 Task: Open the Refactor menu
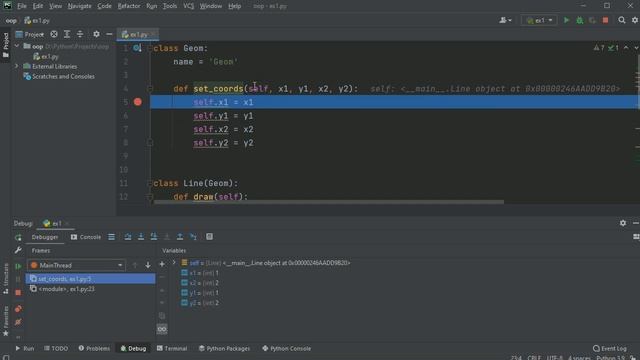pyautogui.click(x=129, y=6)
